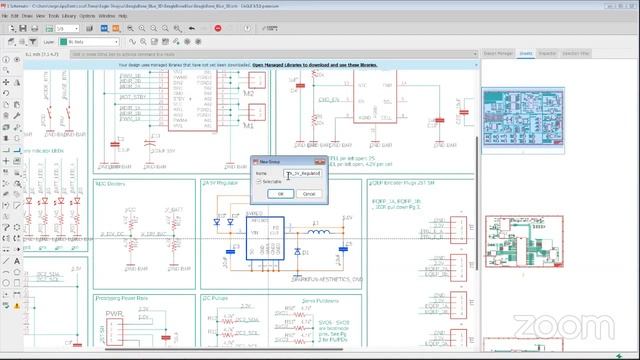Image resolution: width=640 pixels, height=360 pixels.
Task: Click OK in the New Group dialog
Action: pos(280,194)
